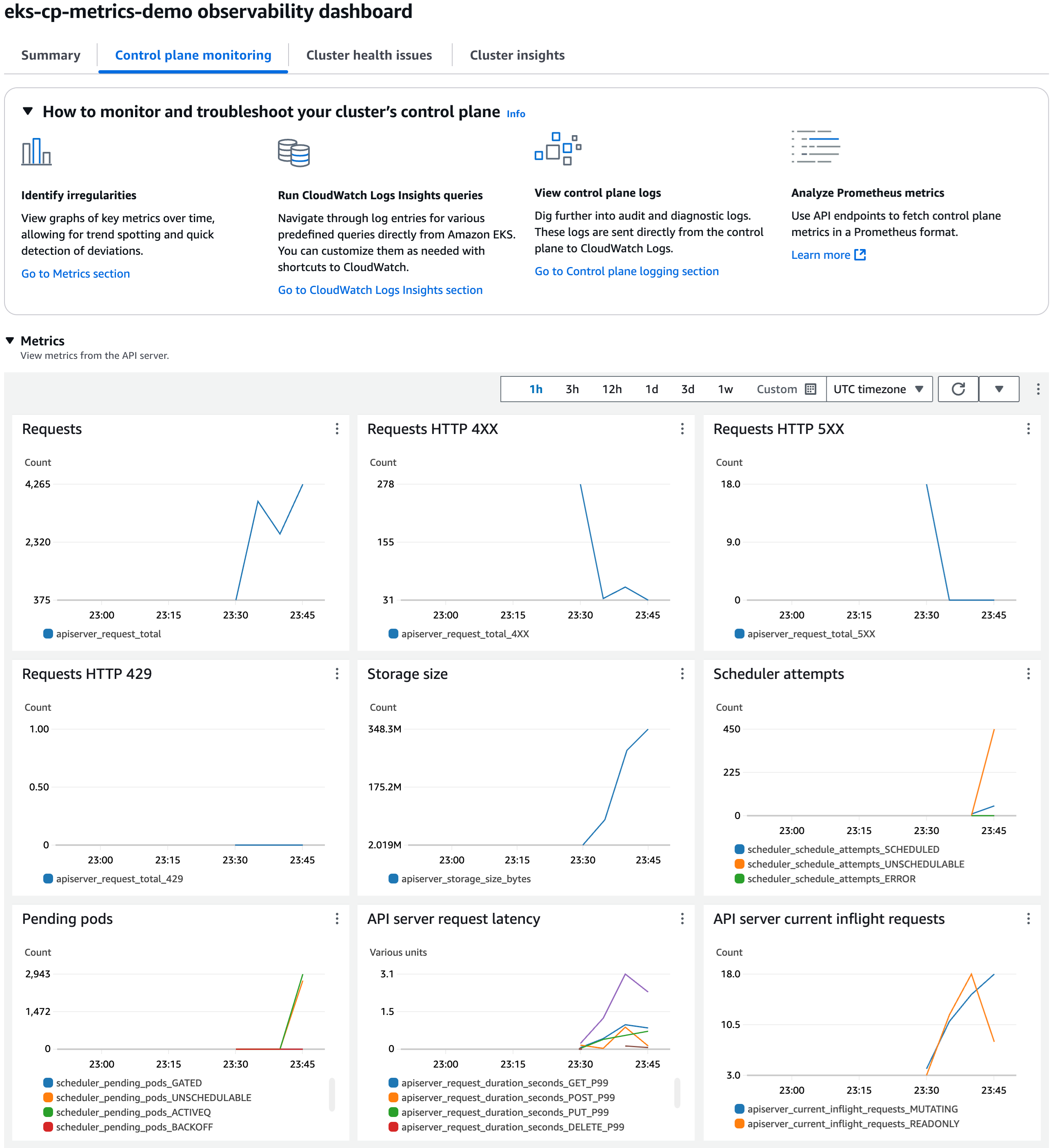Screen dimensions: 1055x1148
Task: Open the API server request latency chart menu
Action: pos(682,919)
